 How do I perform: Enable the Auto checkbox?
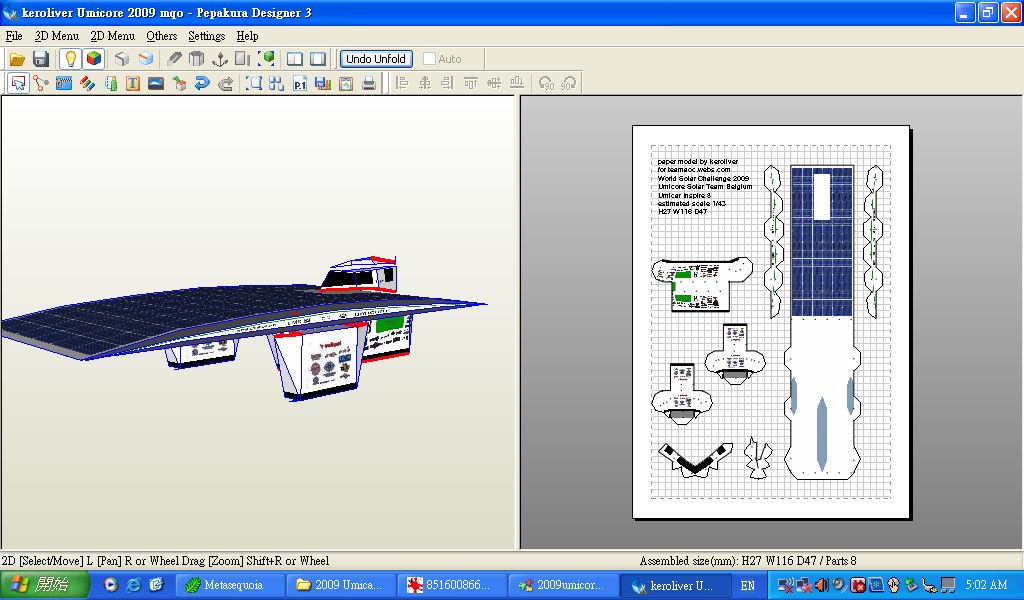pos(430,59)
